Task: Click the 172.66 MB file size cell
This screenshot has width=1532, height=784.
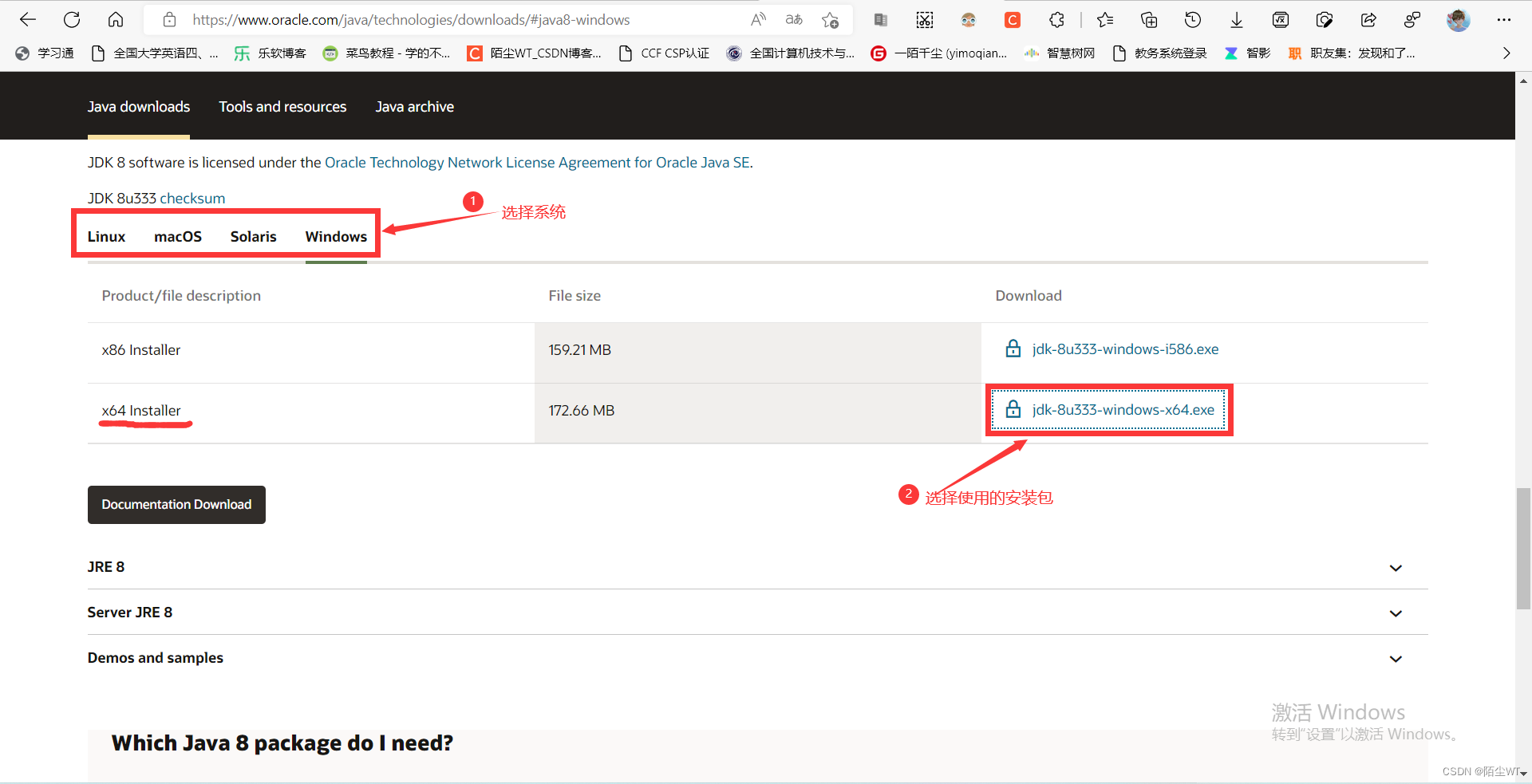Action: point(758,413)
